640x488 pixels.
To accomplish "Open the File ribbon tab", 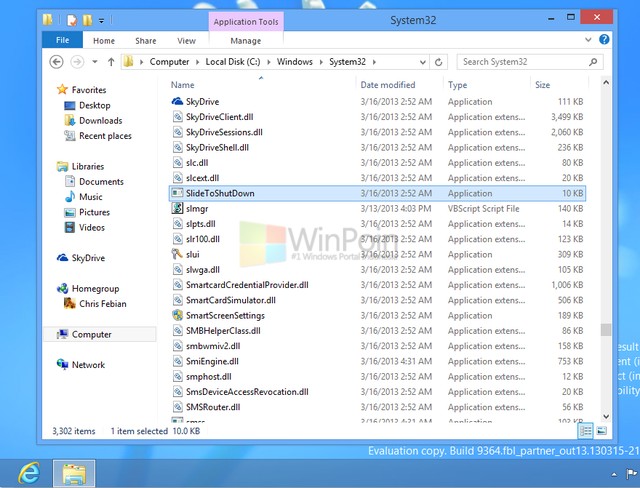I will [x=62, y=40].
